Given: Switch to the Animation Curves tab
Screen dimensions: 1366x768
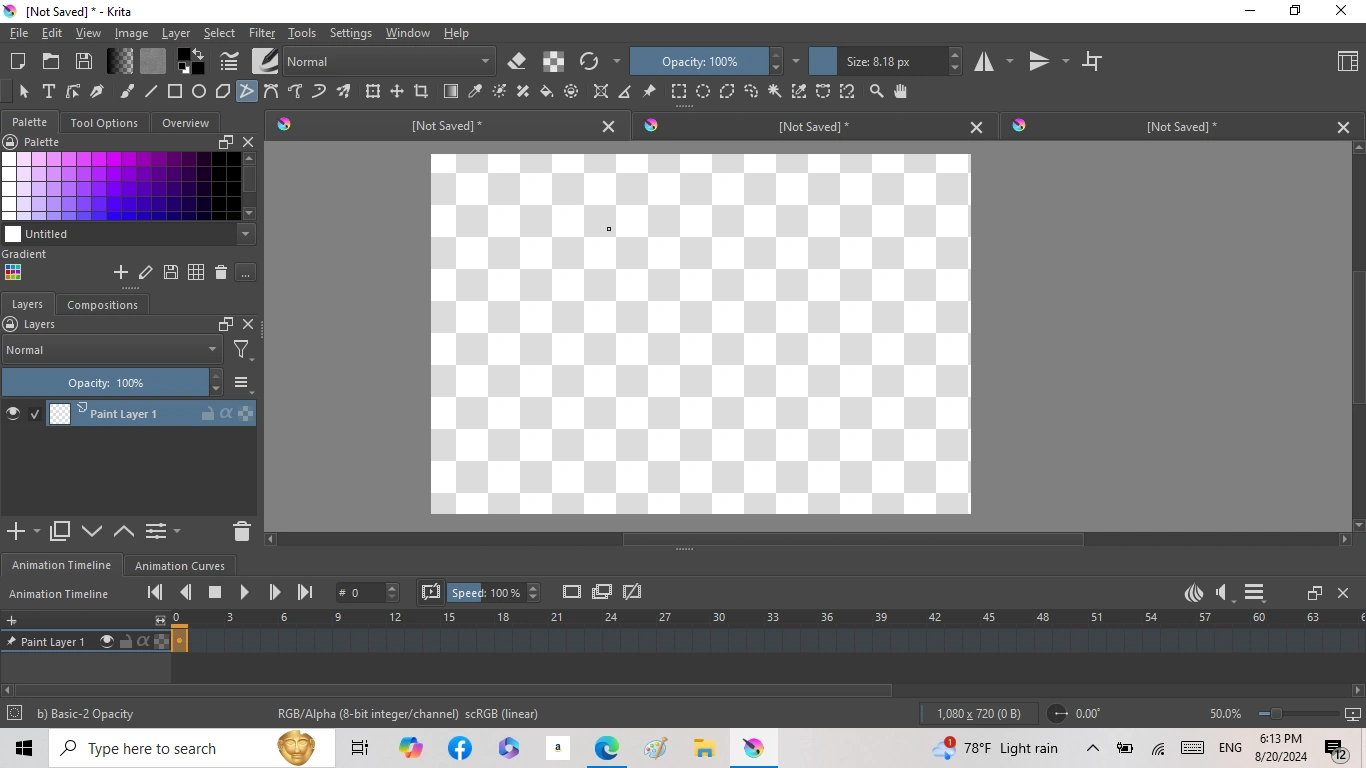Looking at the screenshot, I should click(x=179, y=565).
